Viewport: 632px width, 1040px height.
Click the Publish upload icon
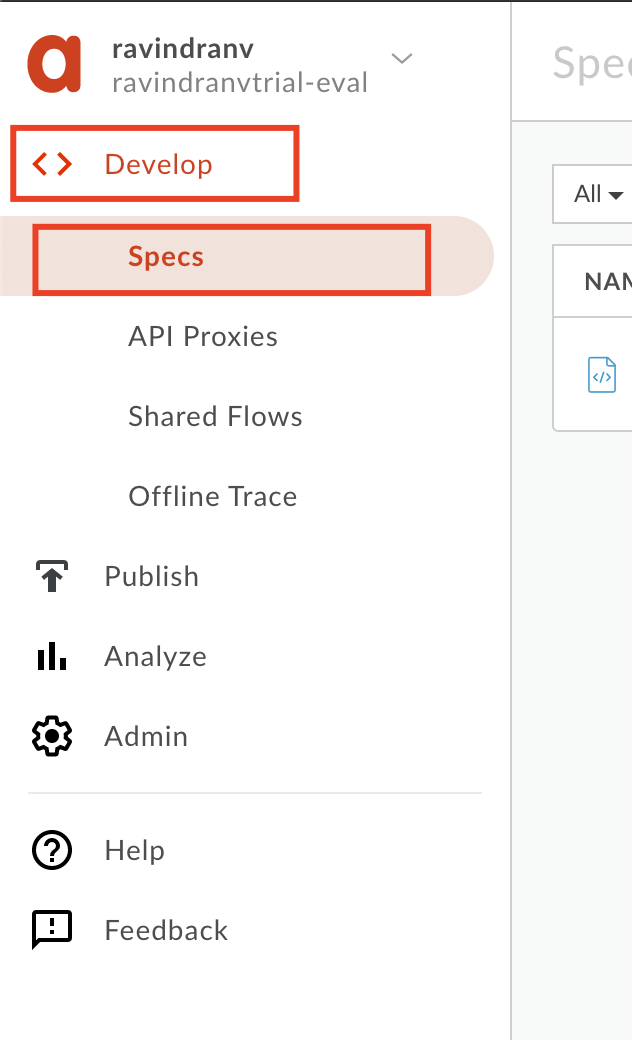point(52,576)
